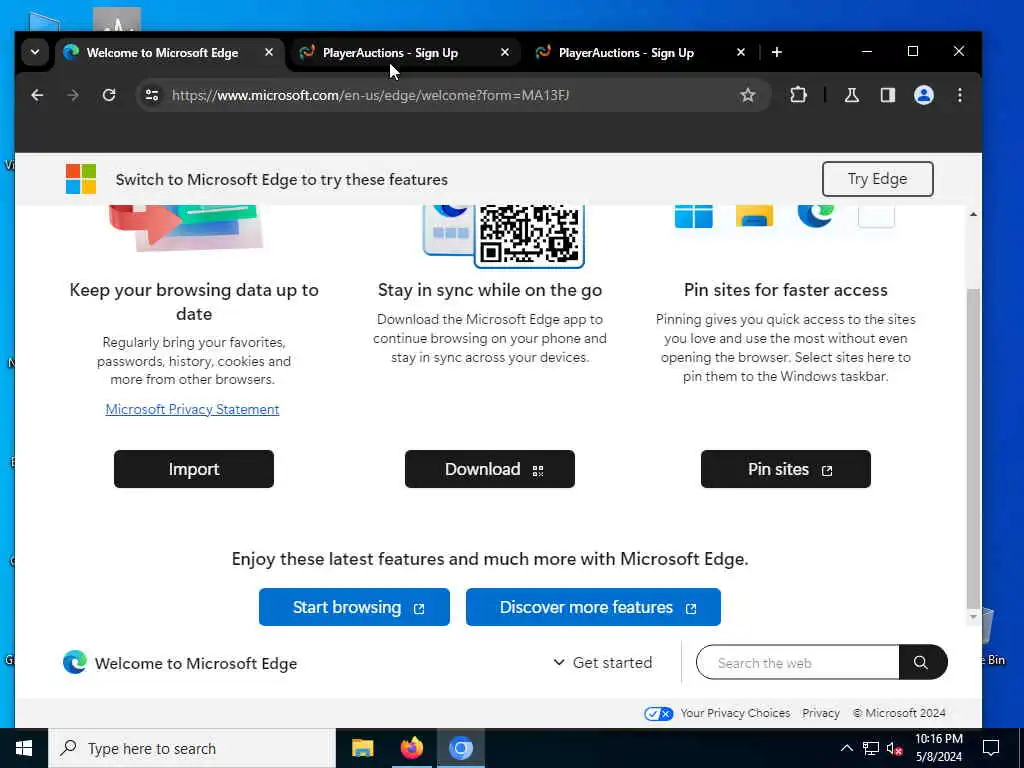Toggle the privacy choices check icon

[658, 713]
